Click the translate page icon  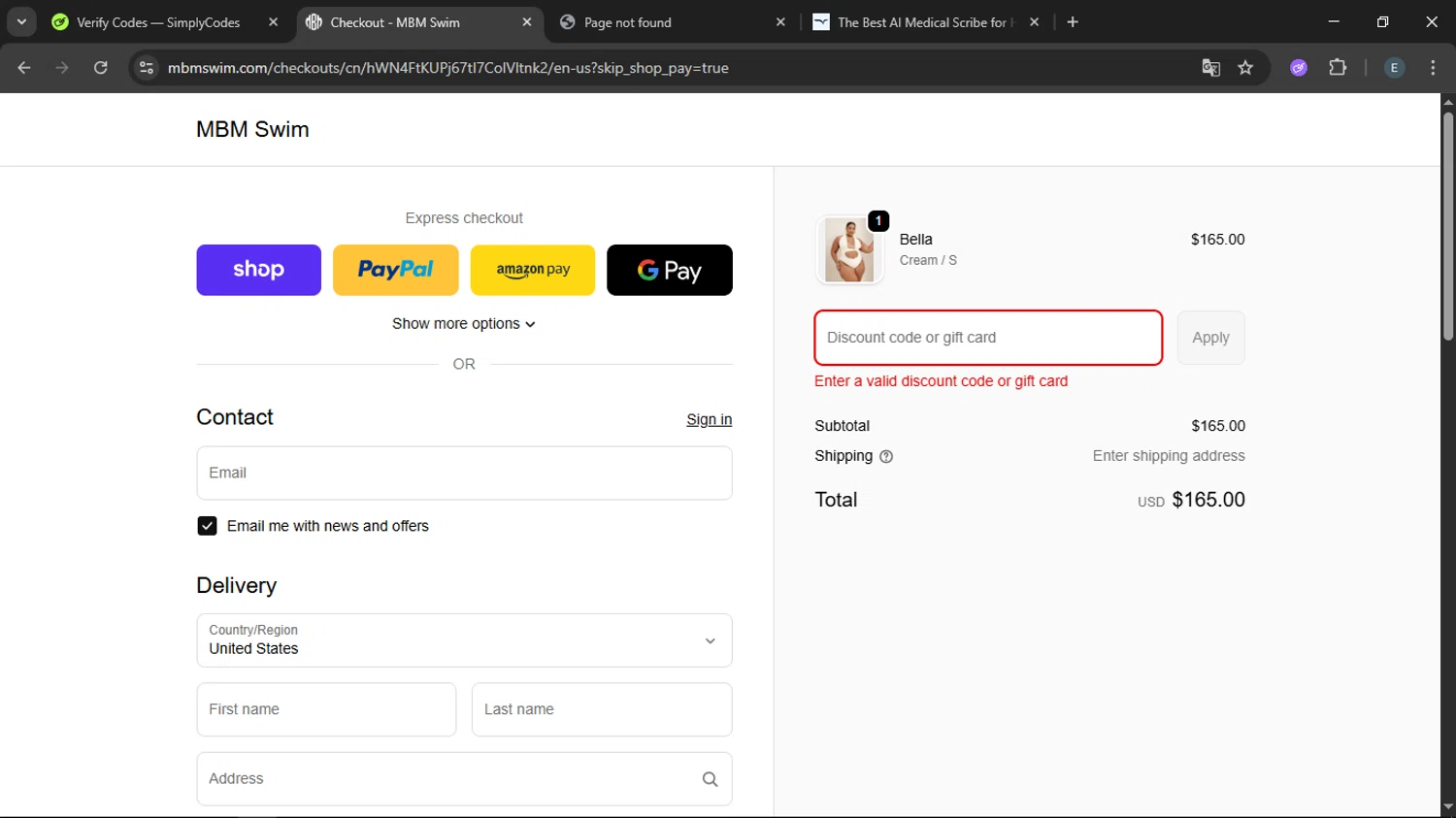(x=1210, y=68)
